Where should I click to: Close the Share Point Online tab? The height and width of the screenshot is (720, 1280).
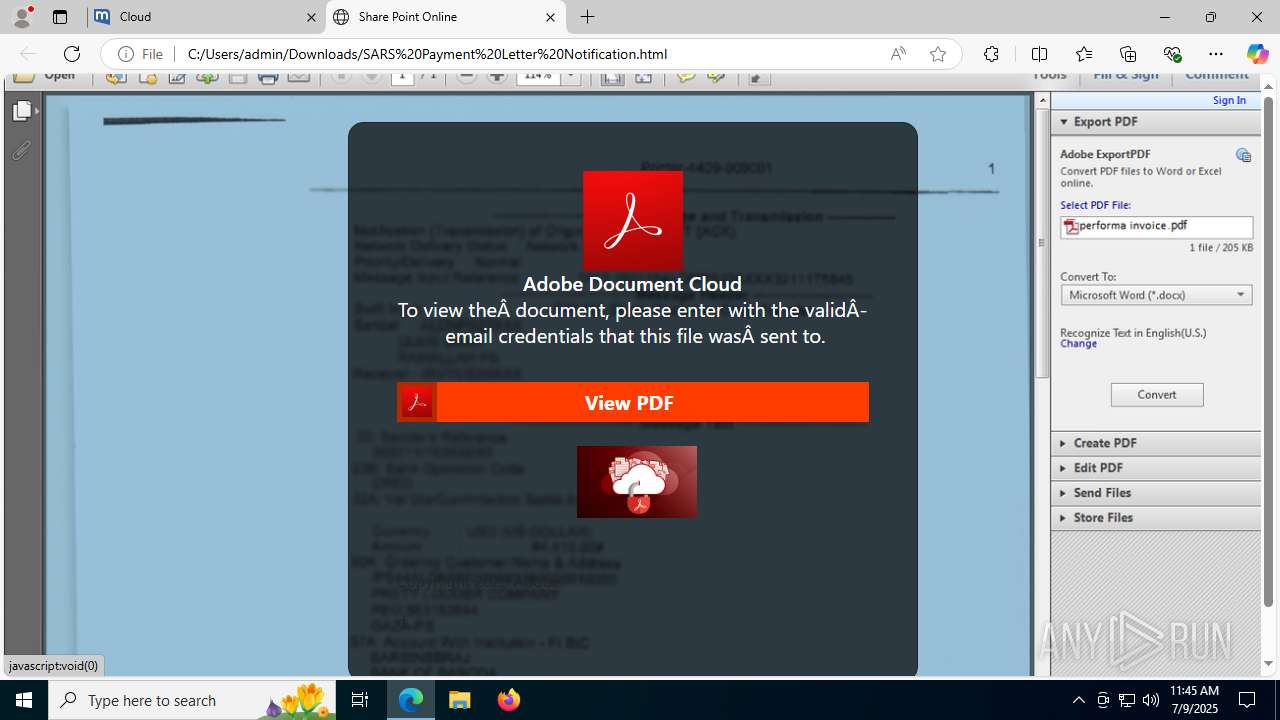point(550,17)
